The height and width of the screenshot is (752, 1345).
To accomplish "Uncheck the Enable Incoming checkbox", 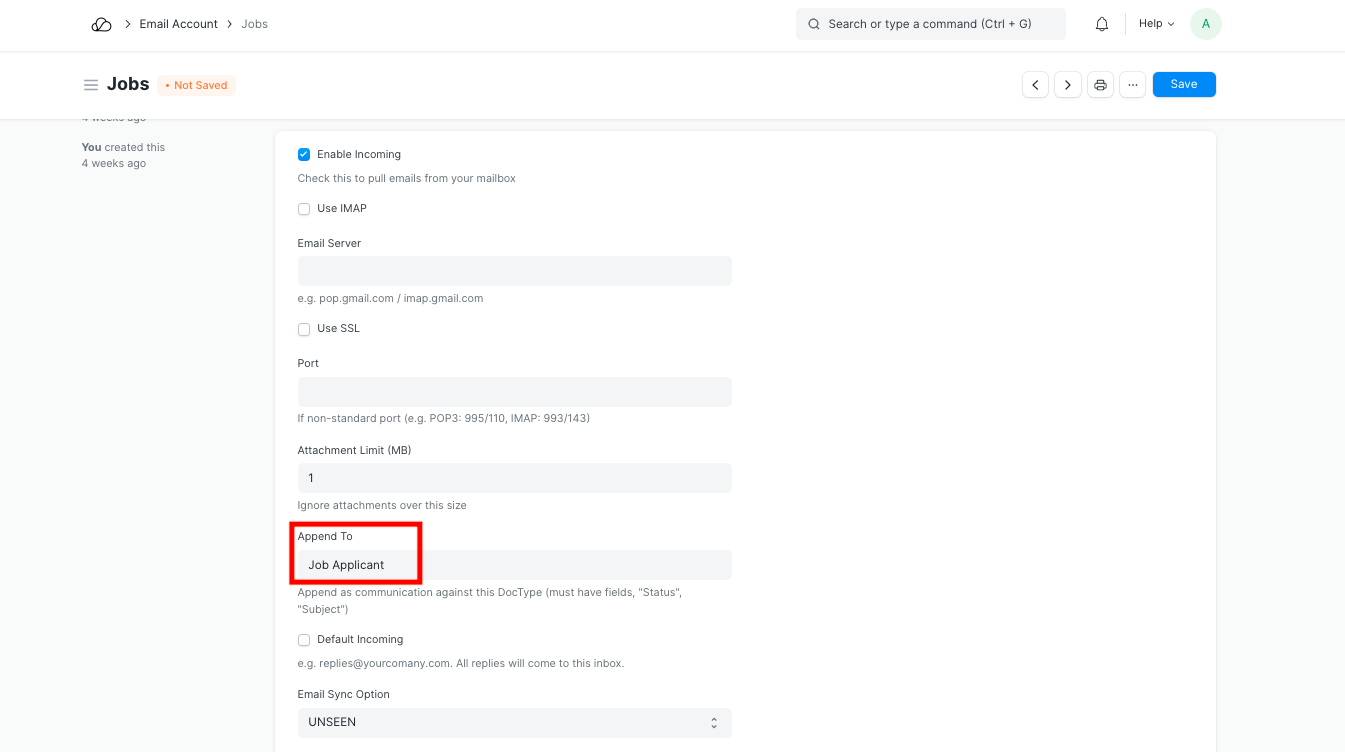I will click(304, 155).
